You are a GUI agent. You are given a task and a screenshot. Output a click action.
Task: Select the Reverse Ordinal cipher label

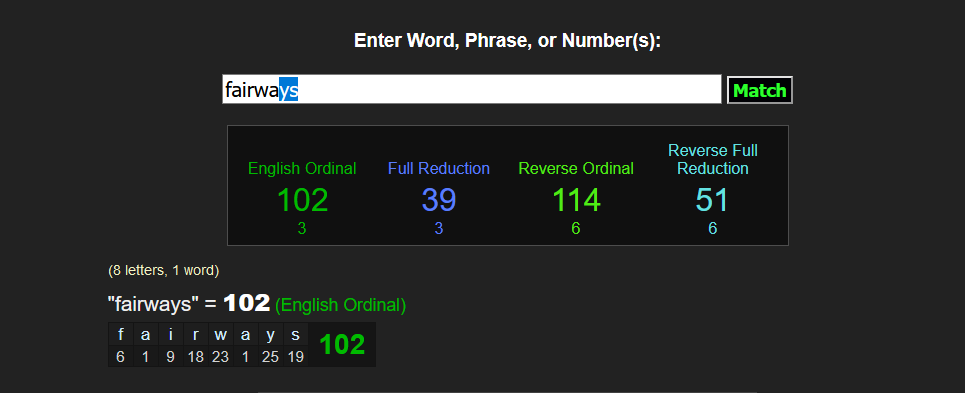[576, 169]
